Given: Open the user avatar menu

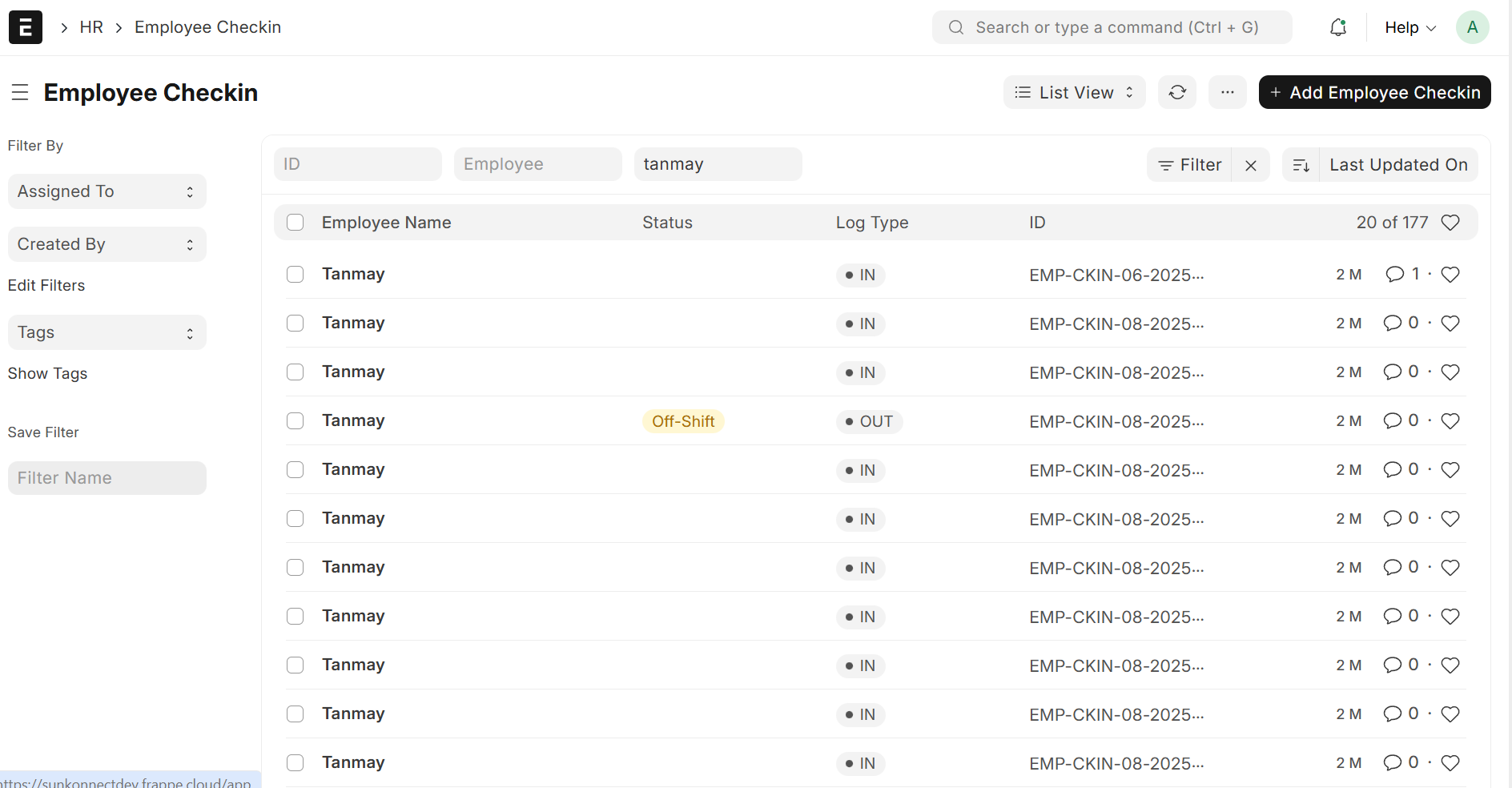Looking at the screenshot, I should click(x=1472, y=27).
